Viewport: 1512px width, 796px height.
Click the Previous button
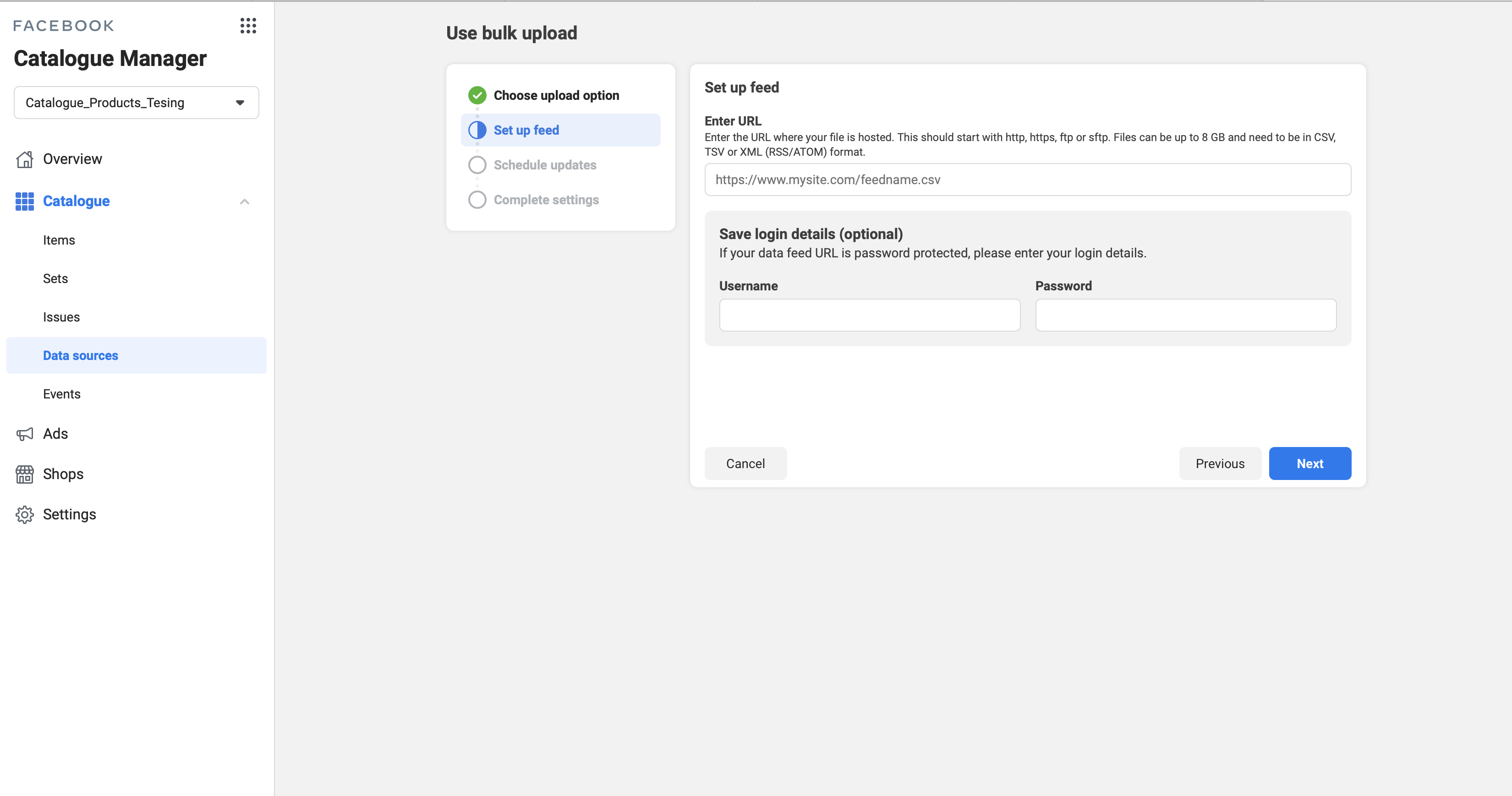tap(1220, 463)
